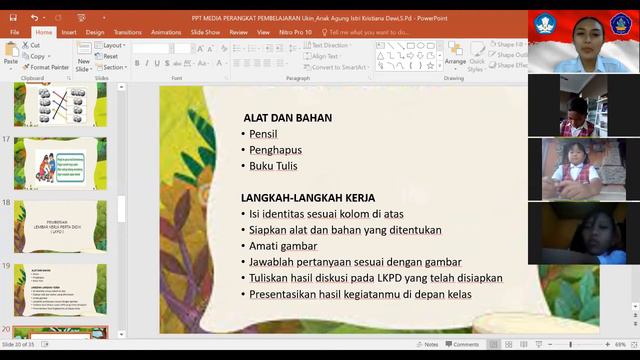Decrease font size icon

[x=211, y=49]
